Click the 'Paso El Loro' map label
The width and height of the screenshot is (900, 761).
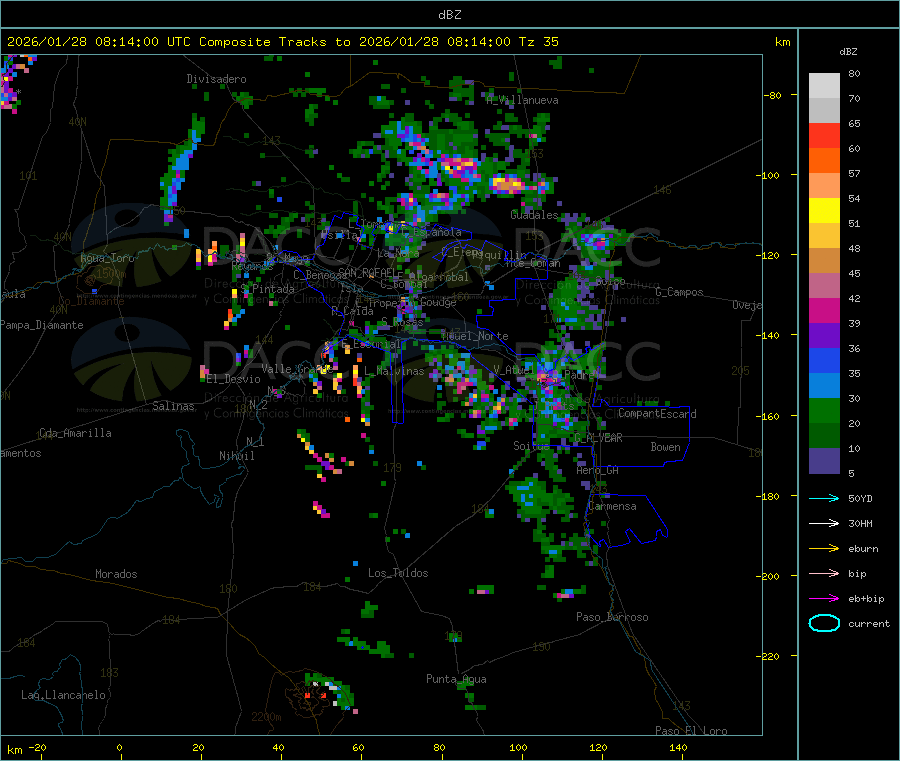coord(691,731)
